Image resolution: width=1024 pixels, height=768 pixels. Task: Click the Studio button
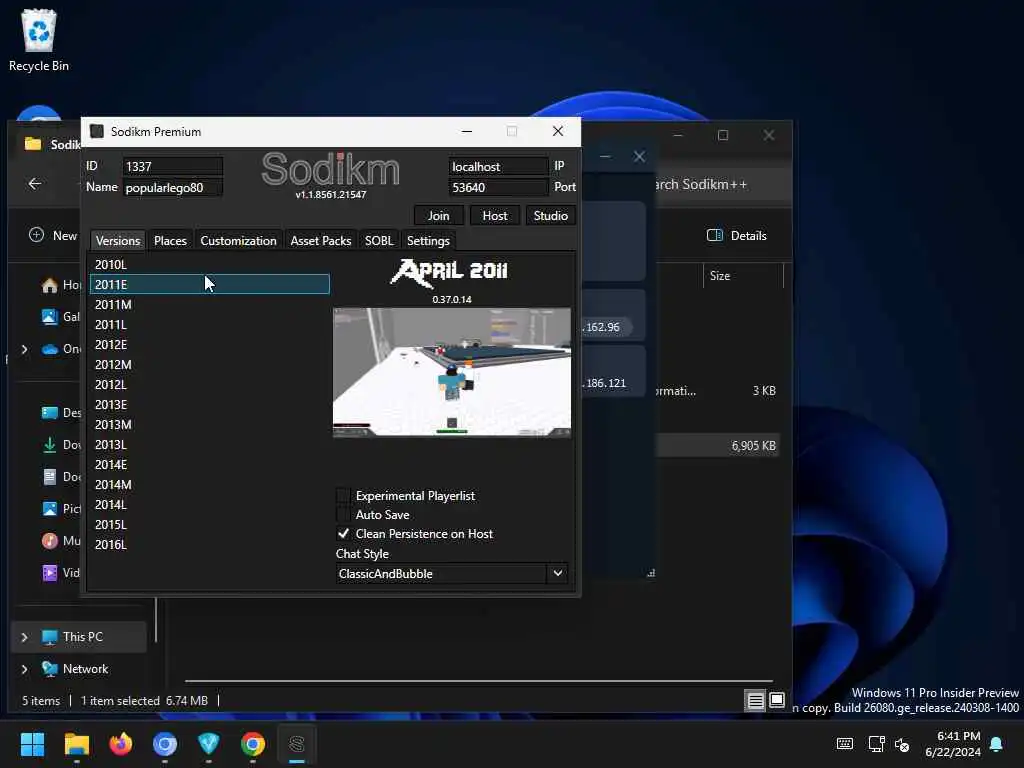pyautogui.click(x=551, y=216)
